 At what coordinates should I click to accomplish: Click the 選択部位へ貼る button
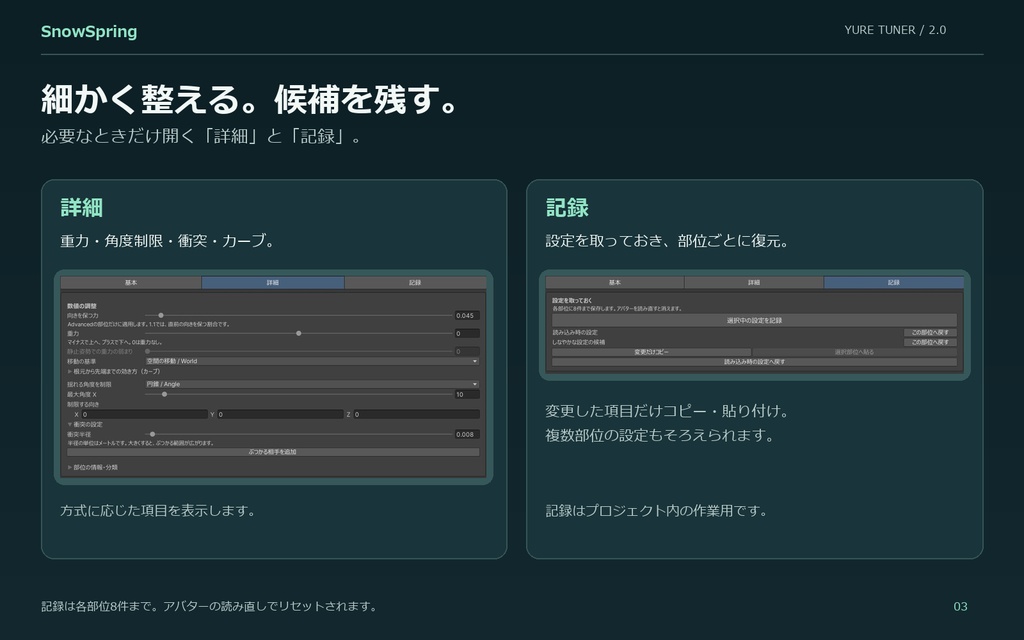[x=854, y=352]
